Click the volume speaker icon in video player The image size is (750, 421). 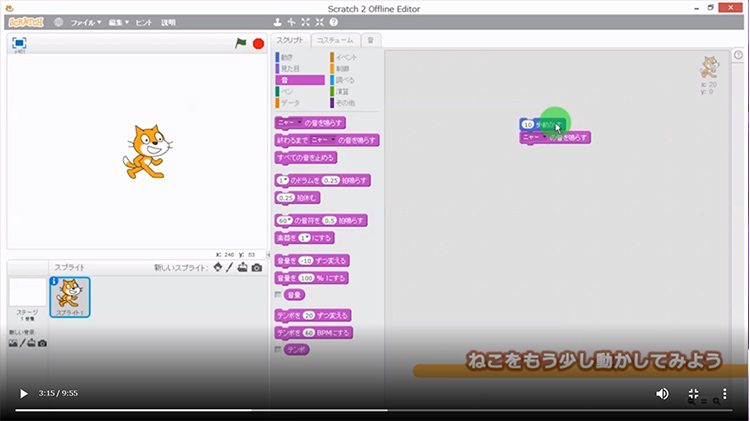(662, 393)
